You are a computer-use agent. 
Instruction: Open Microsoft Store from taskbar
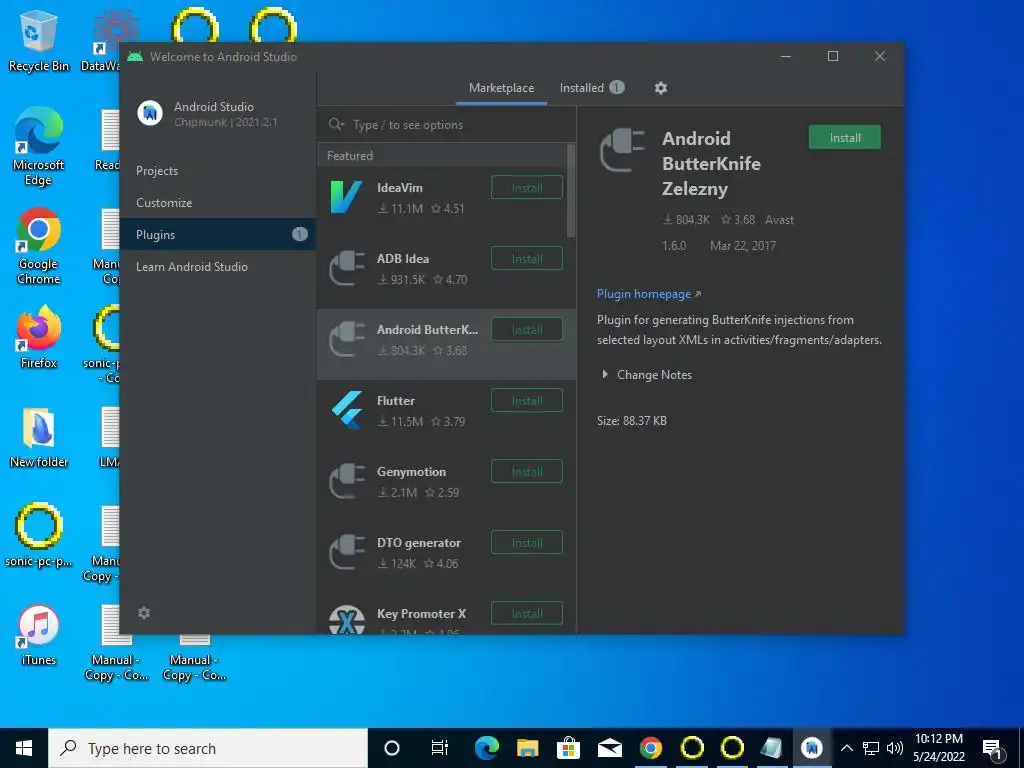click(x=569, y=748)
